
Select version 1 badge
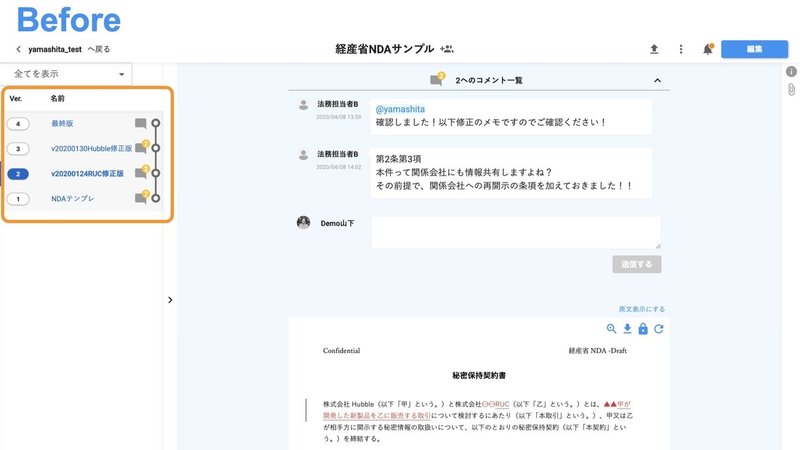click(18, 198)
